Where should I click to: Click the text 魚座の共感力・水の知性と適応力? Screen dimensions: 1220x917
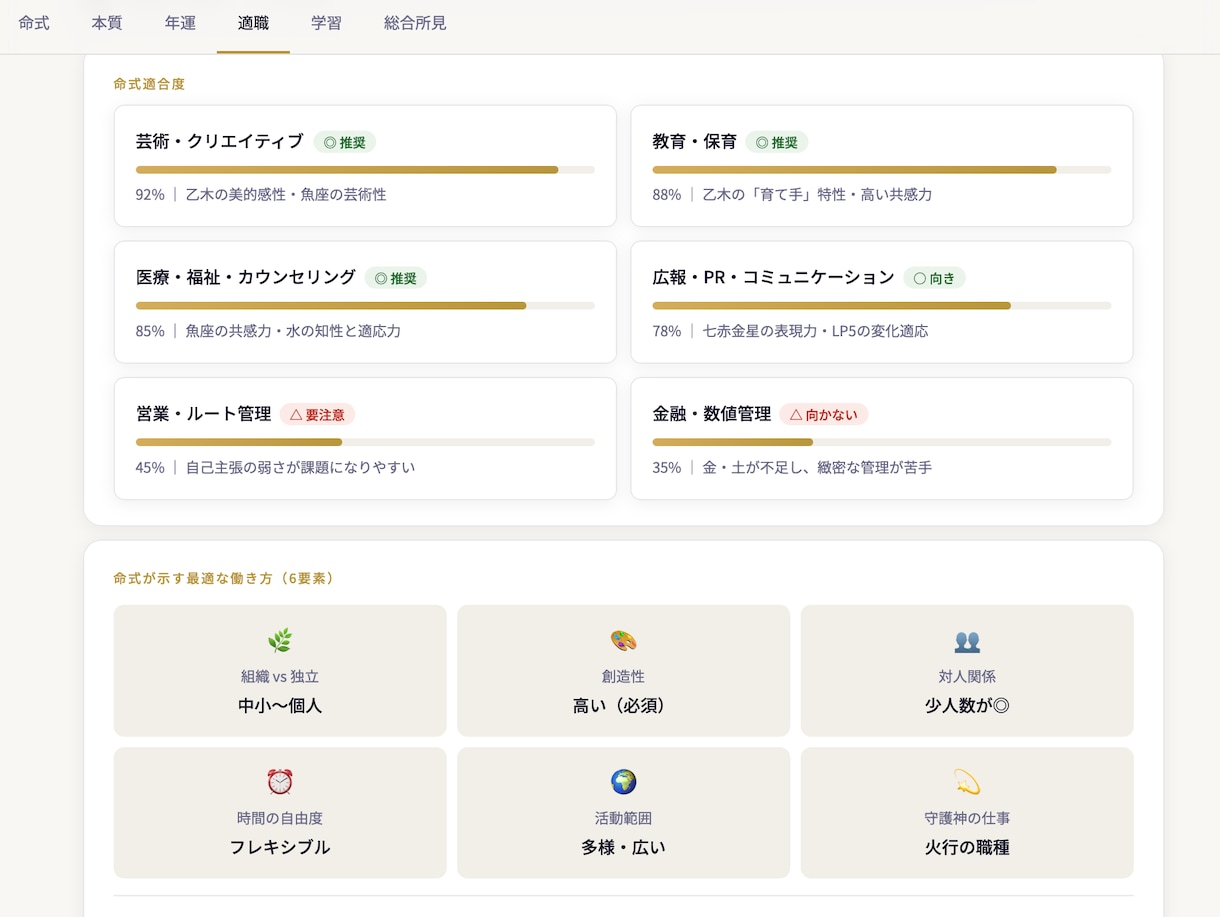click(x=293, y=331)
